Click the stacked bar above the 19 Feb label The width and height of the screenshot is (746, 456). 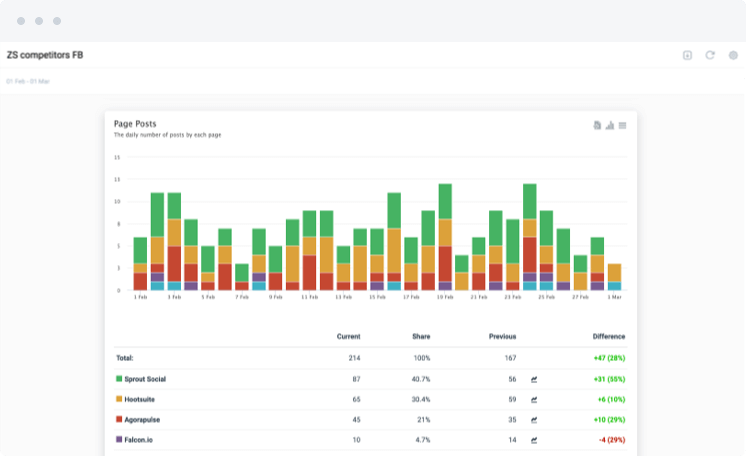[445, 237]
